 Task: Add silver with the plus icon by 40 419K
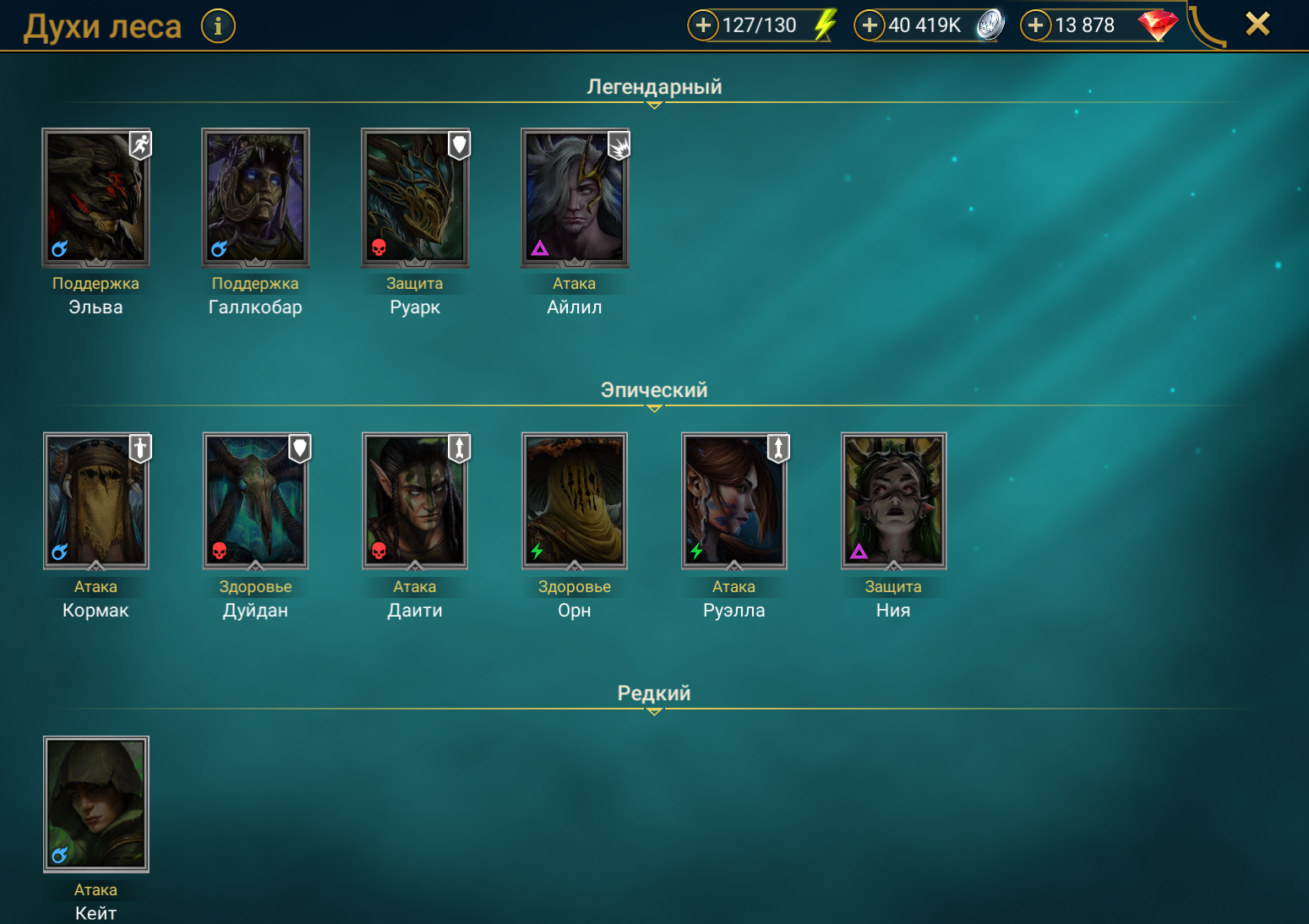tap(870, 25)
